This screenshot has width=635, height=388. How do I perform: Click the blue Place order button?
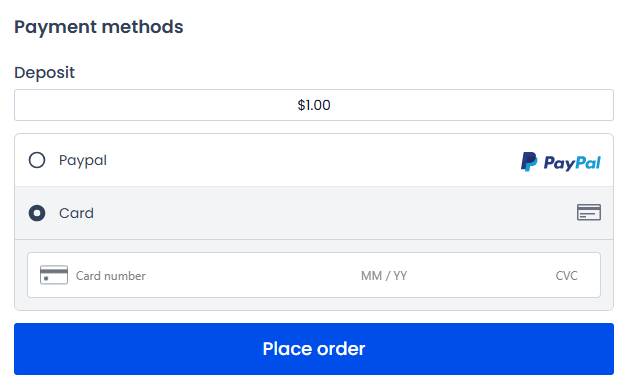pyautogui.click(x=314, y=349)
